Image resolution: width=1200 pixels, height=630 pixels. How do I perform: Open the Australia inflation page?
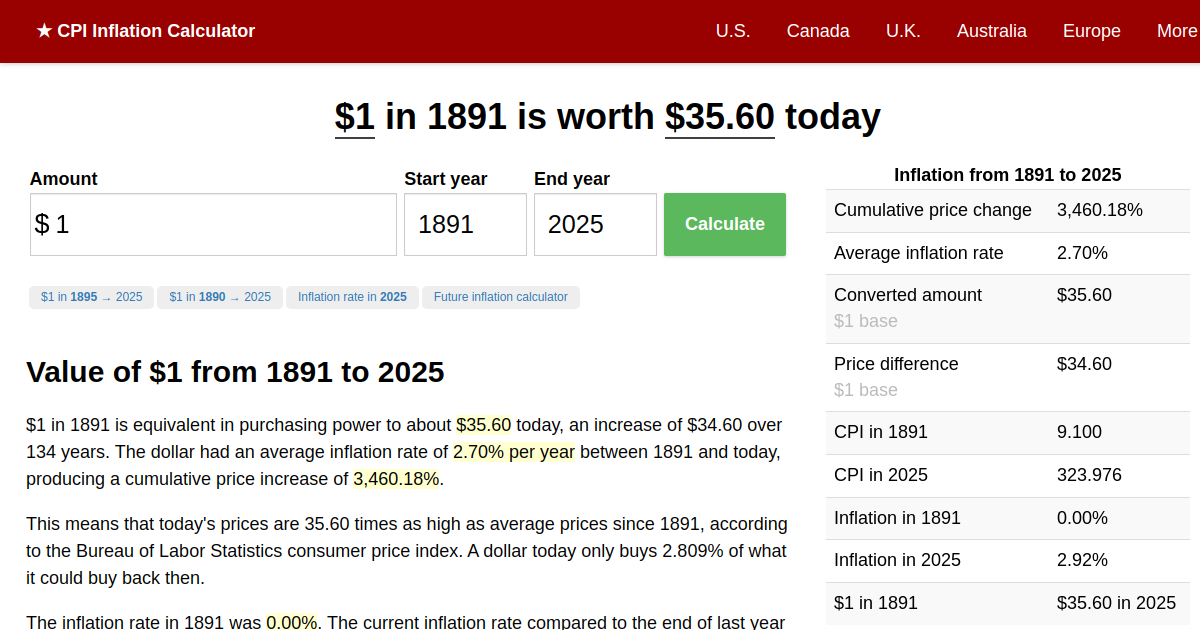click(991, 31)
